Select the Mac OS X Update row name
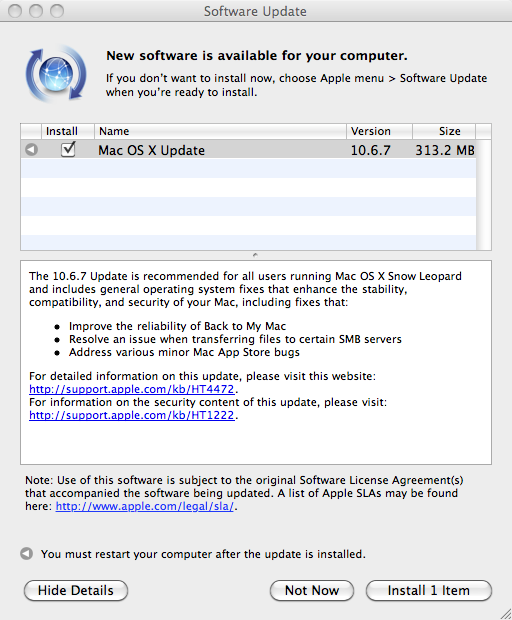This screenshot has height=620, width=512. (151, 150)
